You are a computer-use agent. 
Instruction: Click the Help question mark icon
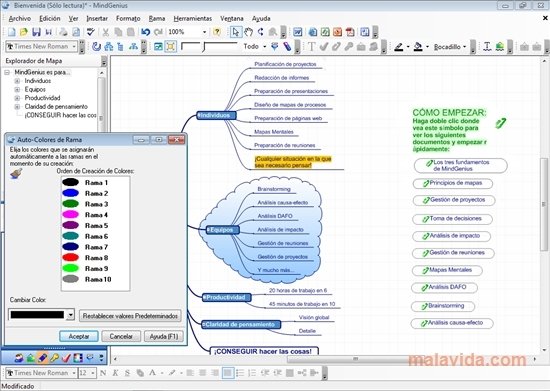[217, 32]
